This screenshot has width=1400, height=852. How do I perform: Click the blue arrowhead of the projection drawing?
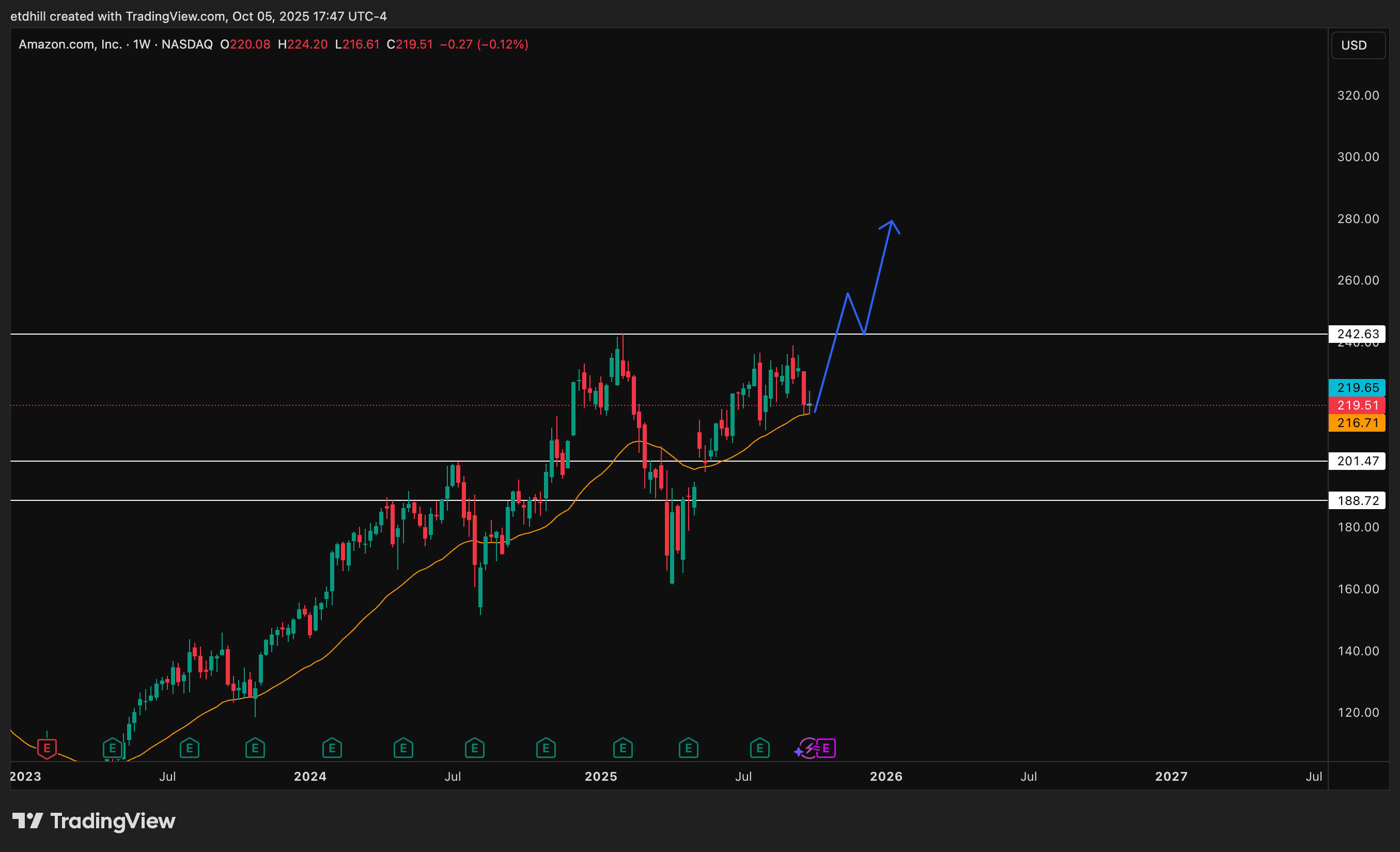pos(892,223)
